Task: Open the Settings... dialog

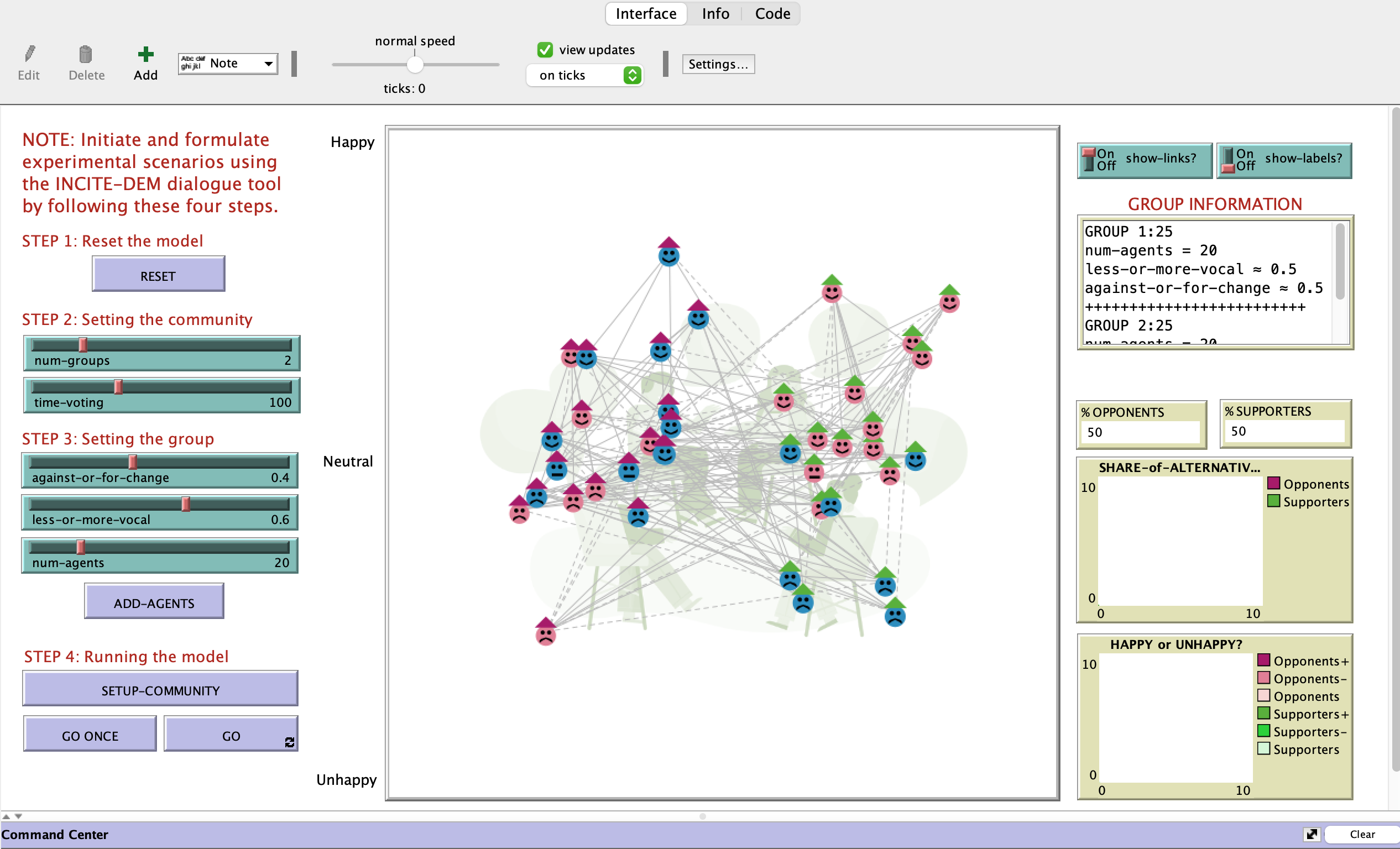Action: (718, 64)
